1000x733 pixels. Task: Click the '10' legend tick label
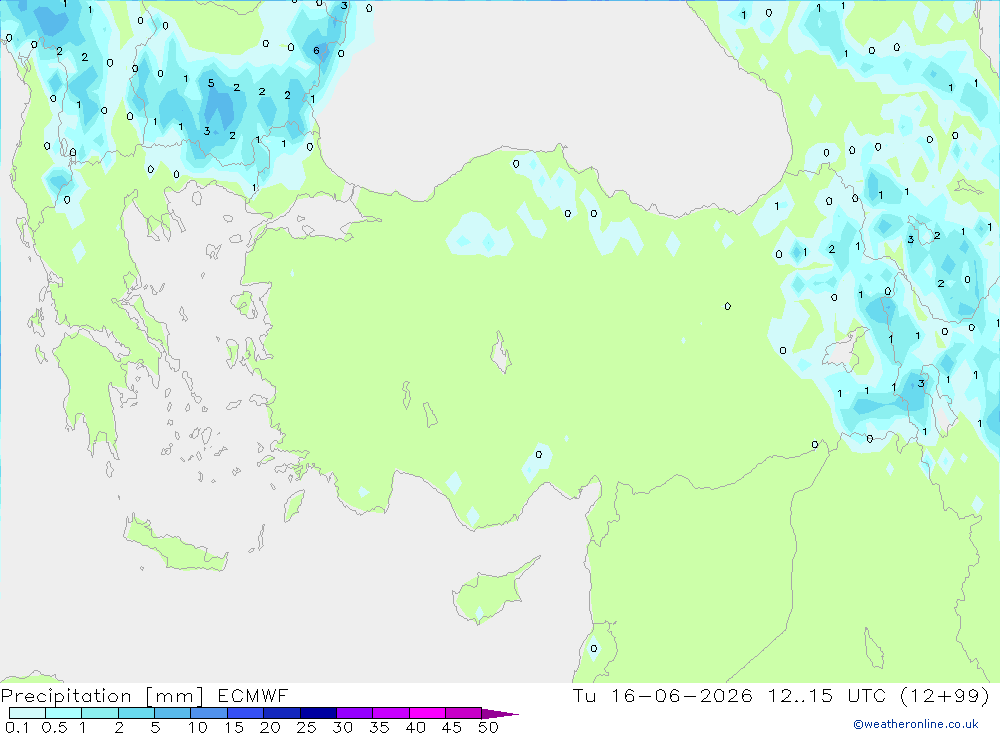pyautogui.click(x=198, y=727)
